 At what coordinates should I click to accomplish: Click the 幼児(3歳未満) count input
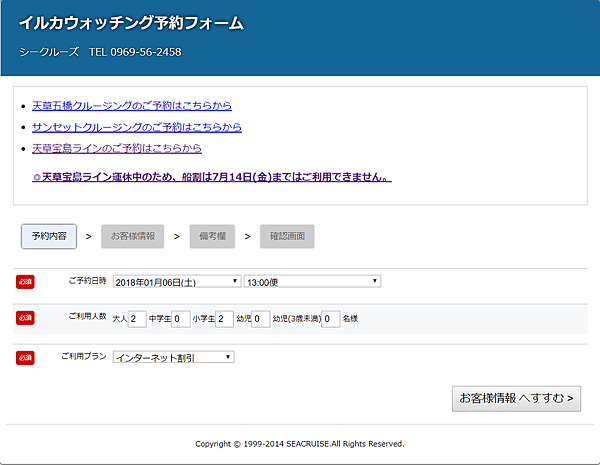point(331,319)
